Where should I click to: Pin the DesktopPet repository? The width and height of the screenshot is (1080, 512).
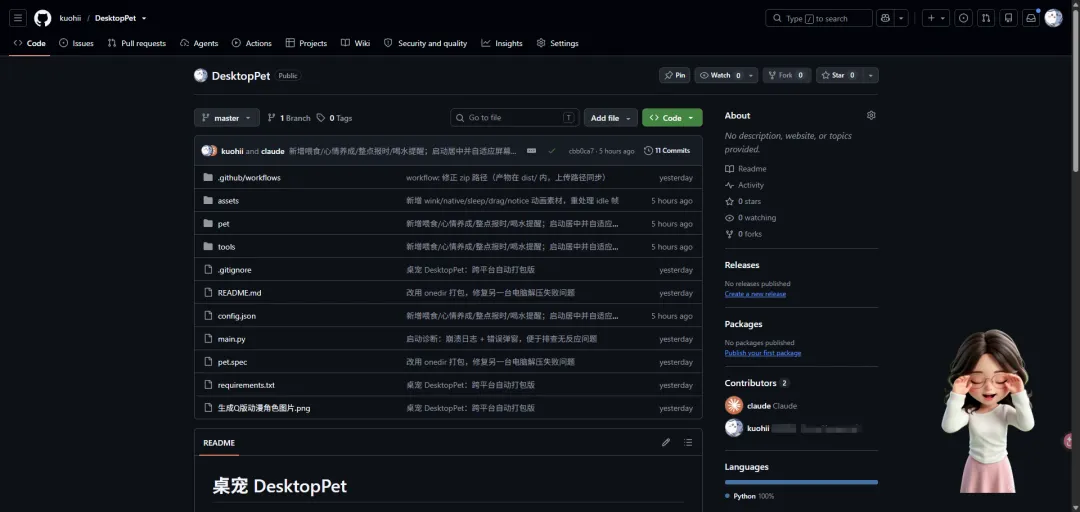coord(675,75)
